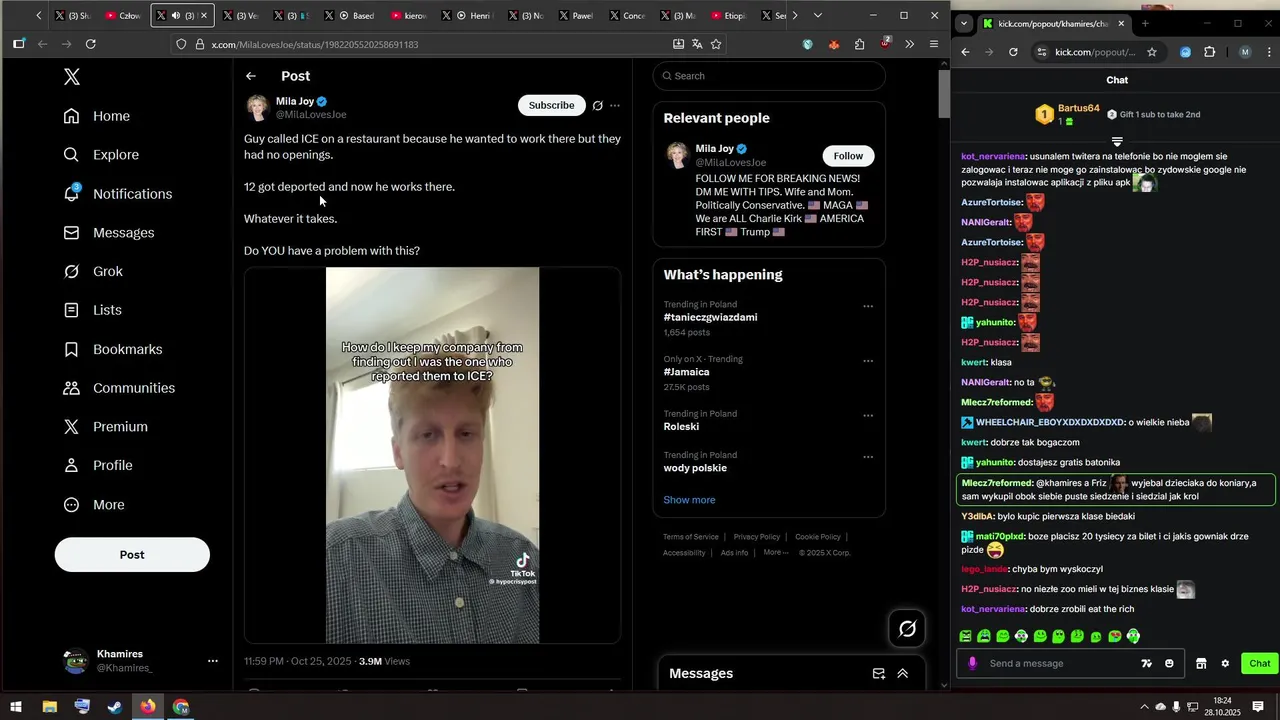Expand the Messages drawer
Screen dimensions: 1280x720
(x=902, y=674)
